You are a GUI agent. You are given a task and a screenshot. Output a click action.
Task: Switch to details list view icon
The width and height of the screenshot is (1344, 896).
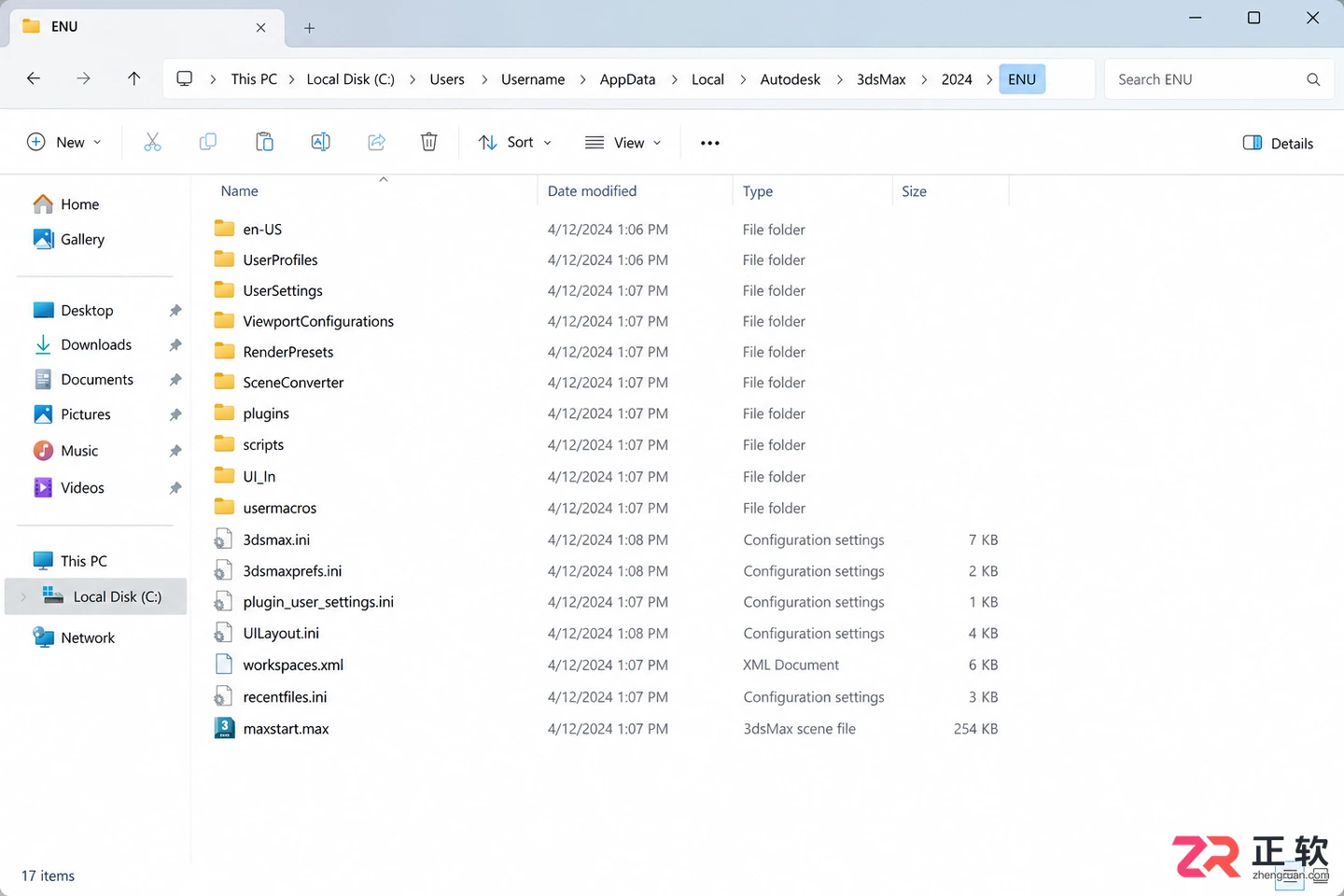tap(1289, 875)
